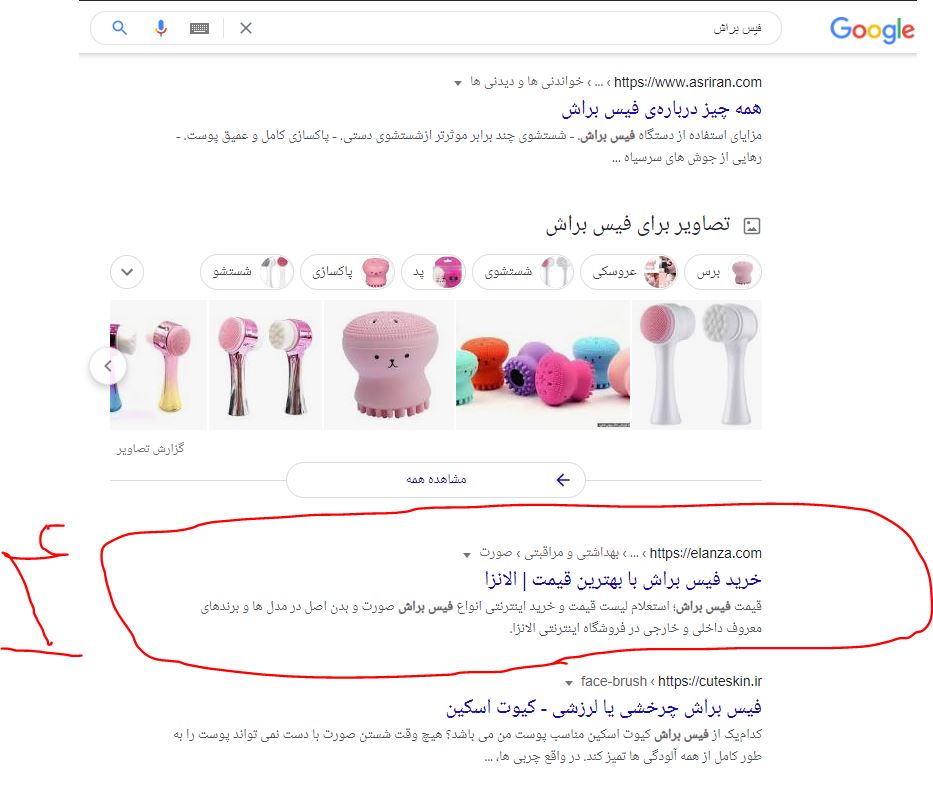933x789 pixels.
Task: Open dropdown arrow beside cuteskin.ir URL
Action: 569,682
